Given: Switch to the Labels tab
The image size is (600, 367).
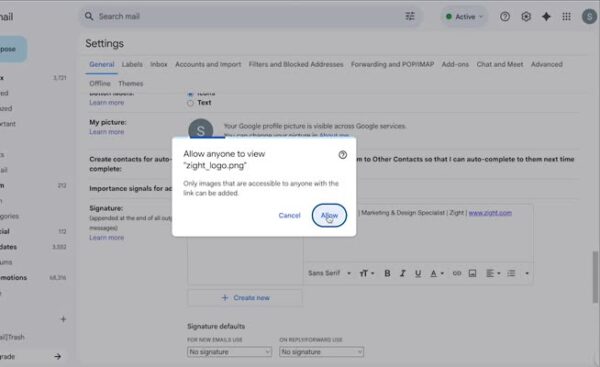Looking at the screenshot, I should click(132, 64).
